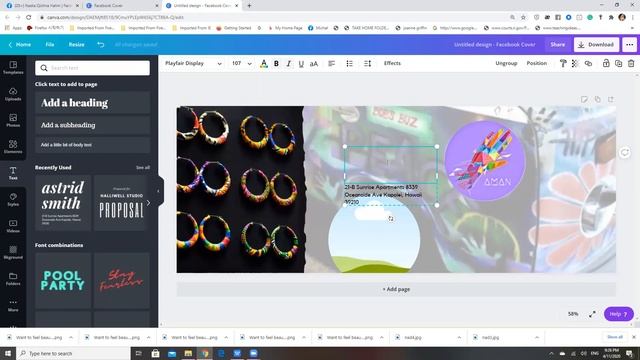This screenshot has width=640, height=360.
Task: Select the red script font combination
Action: point(122,280)
